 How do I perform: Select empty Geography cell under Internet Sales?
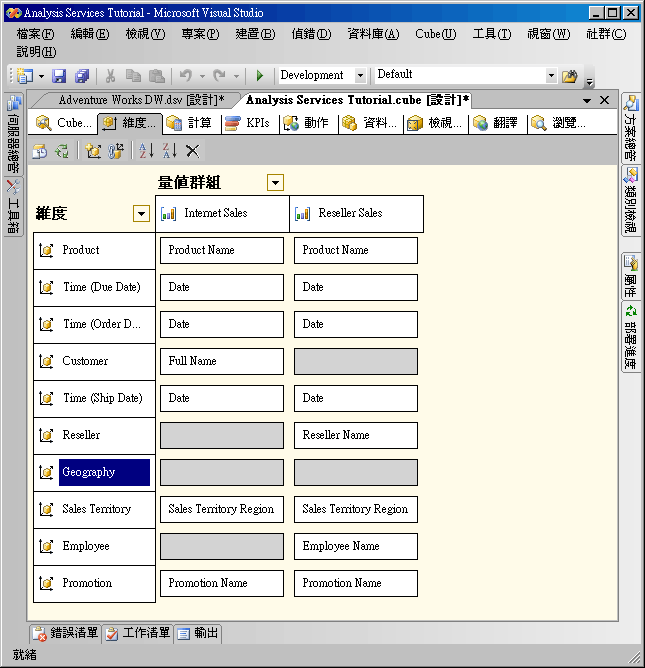click(222, 472)
